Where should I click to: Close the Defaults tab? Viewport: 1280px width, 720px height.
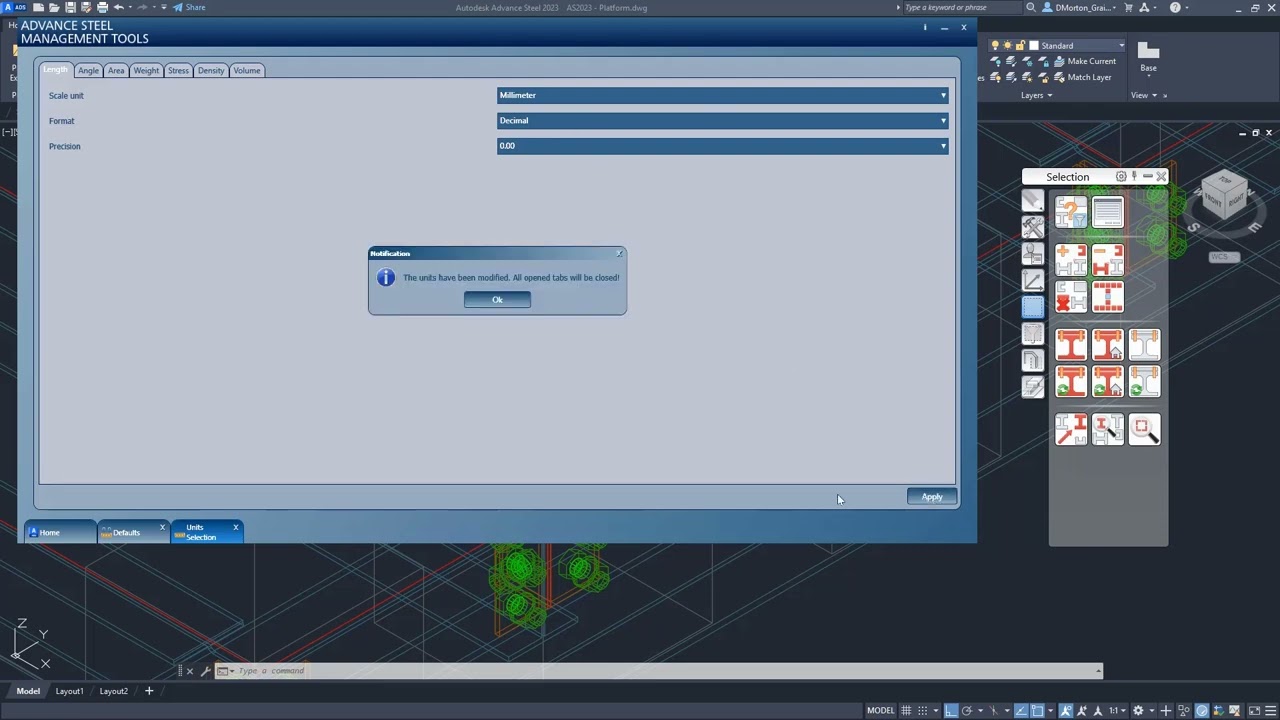(x=162, y=527)
